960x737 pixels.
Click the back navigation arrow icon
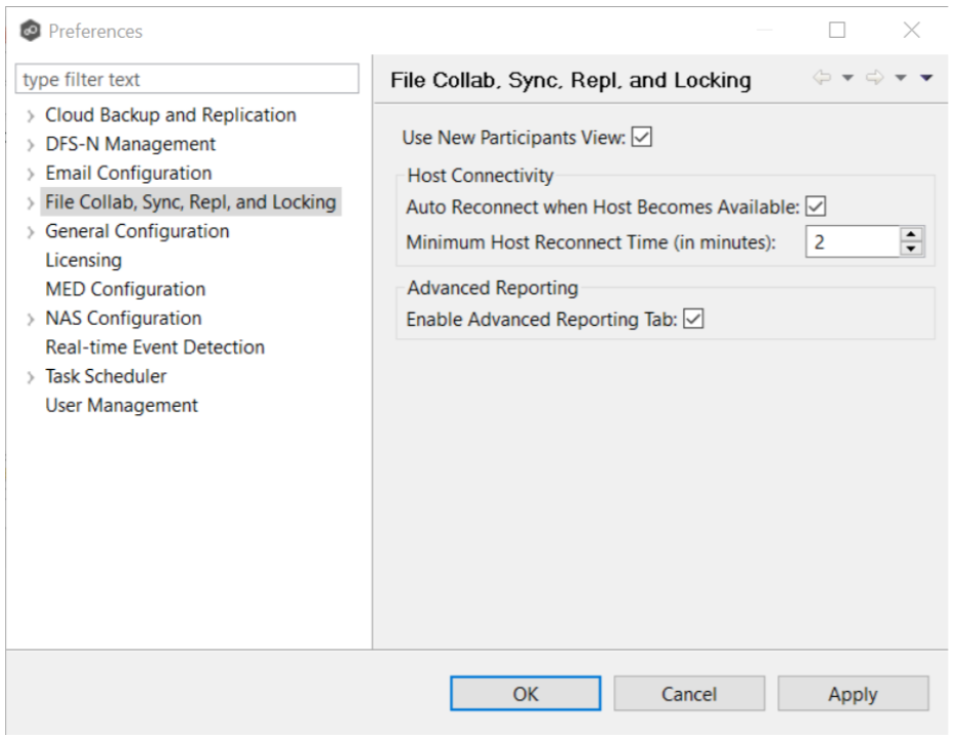(823, 79)
